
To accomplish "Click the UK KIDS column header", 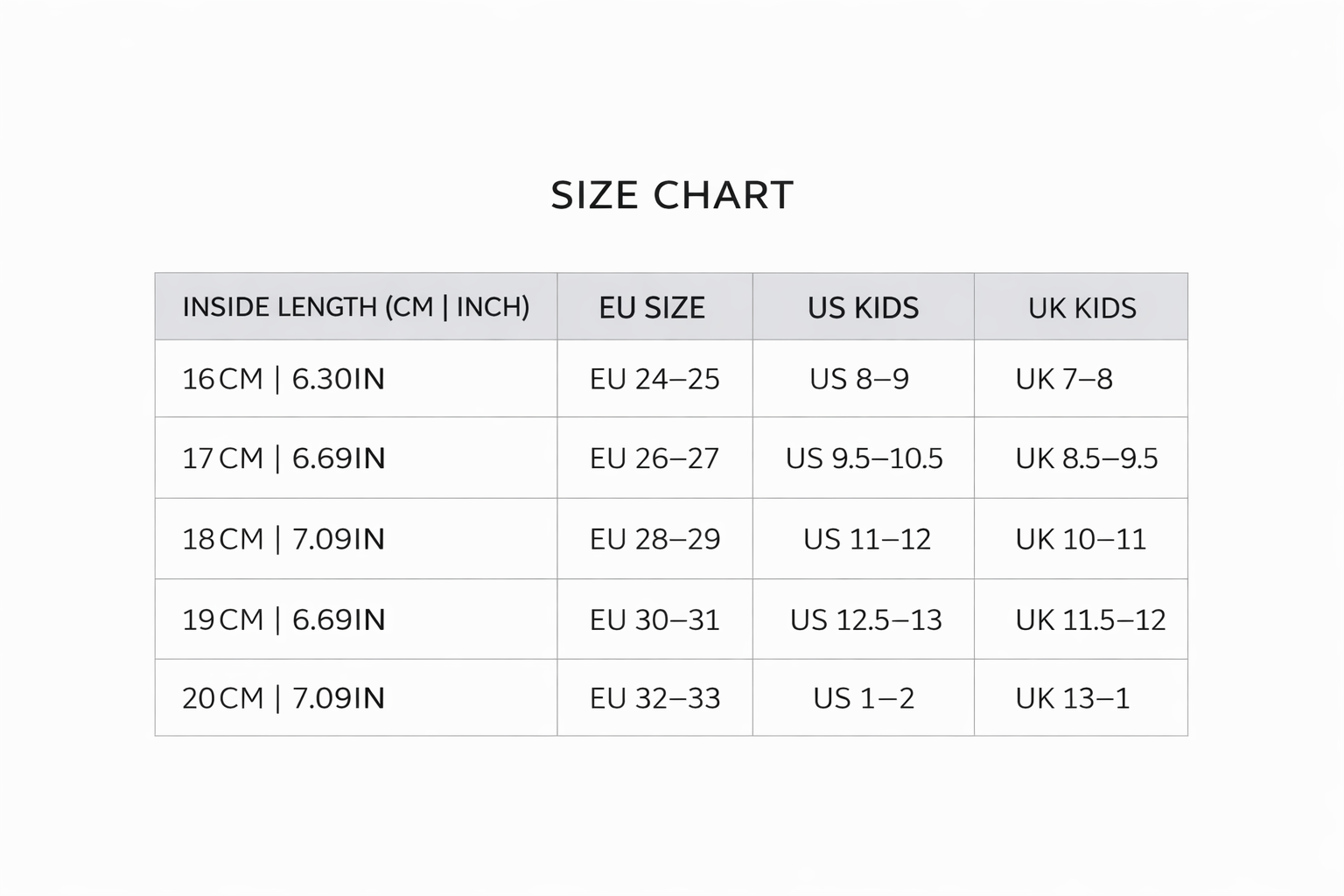I will click(1081, 308).
